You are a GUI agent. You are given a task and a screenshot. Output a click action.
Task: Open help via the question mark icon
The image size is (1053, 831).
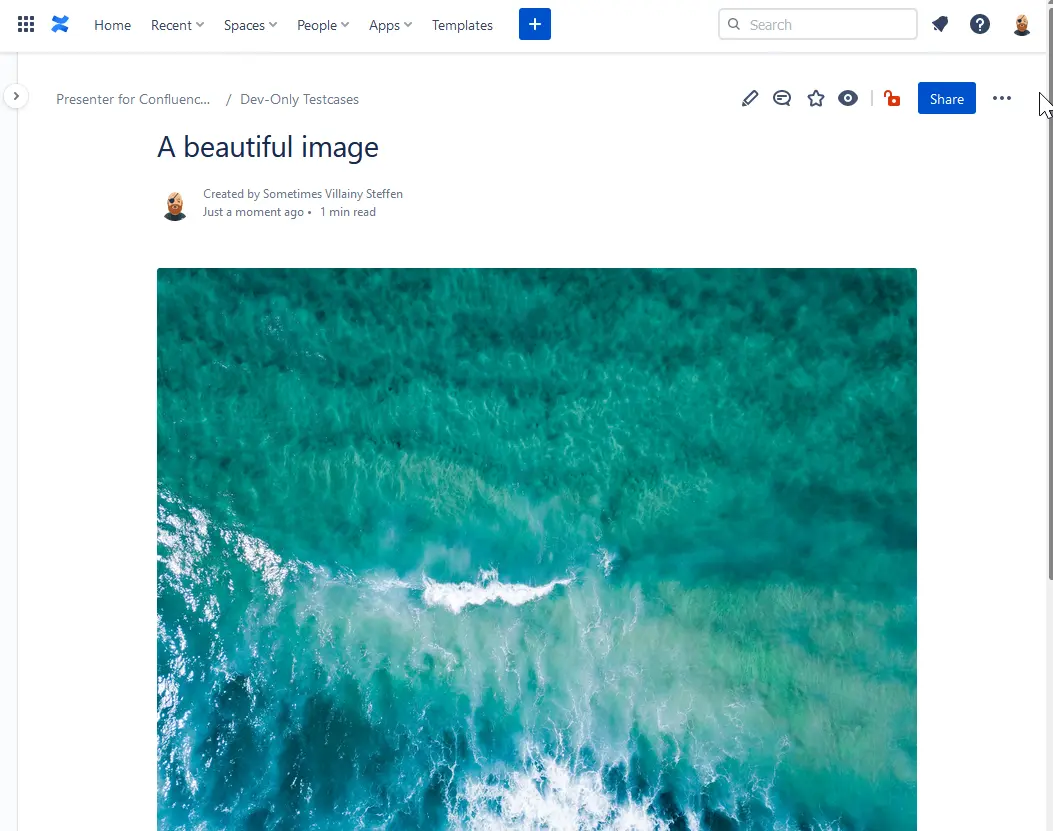click(979, 24)
